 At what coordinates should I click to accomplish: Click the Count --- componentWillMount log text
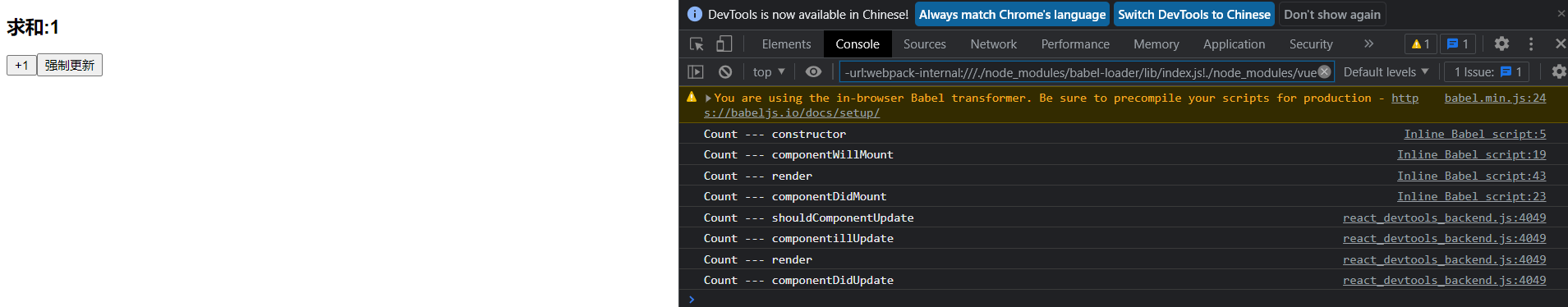[x=798, y=154]
